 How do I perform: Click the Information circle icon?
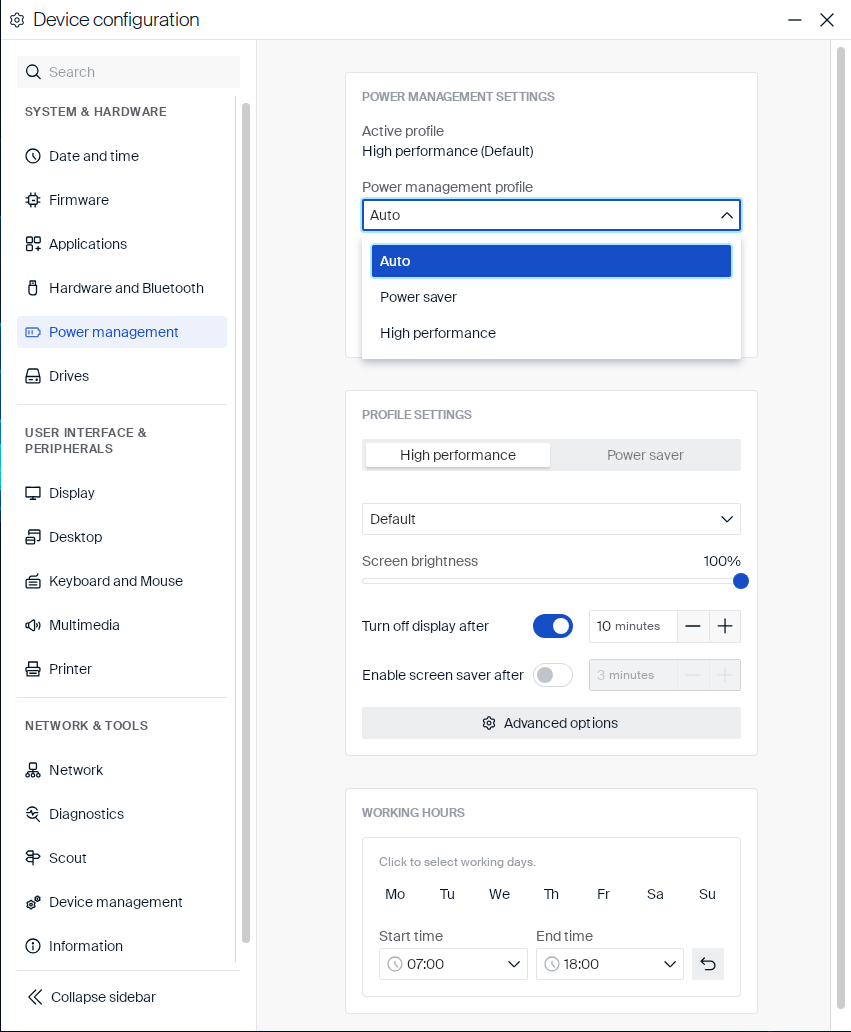(x=33, y=946)
